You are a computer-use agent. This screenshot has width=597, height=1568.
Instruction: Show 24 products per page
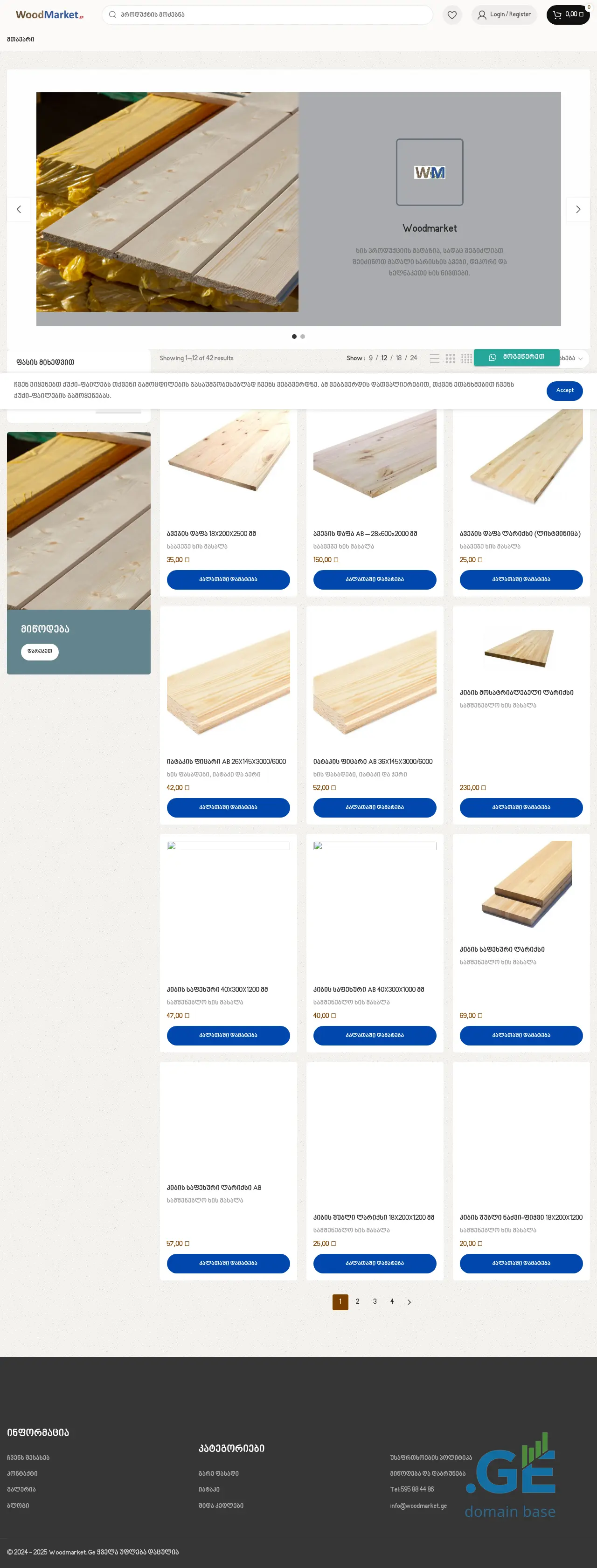(x=414, y=358)
